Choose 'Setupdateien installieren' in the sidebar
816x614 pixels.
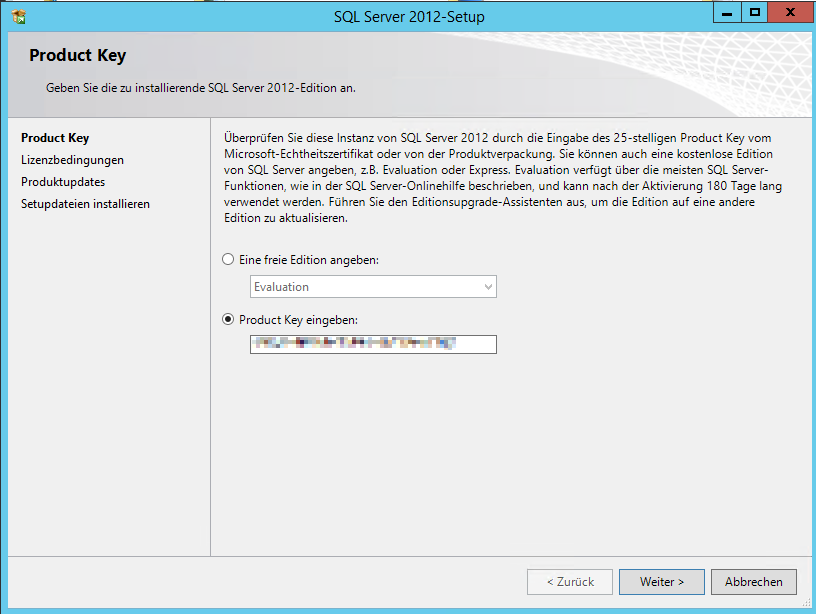tap(85, 204)
